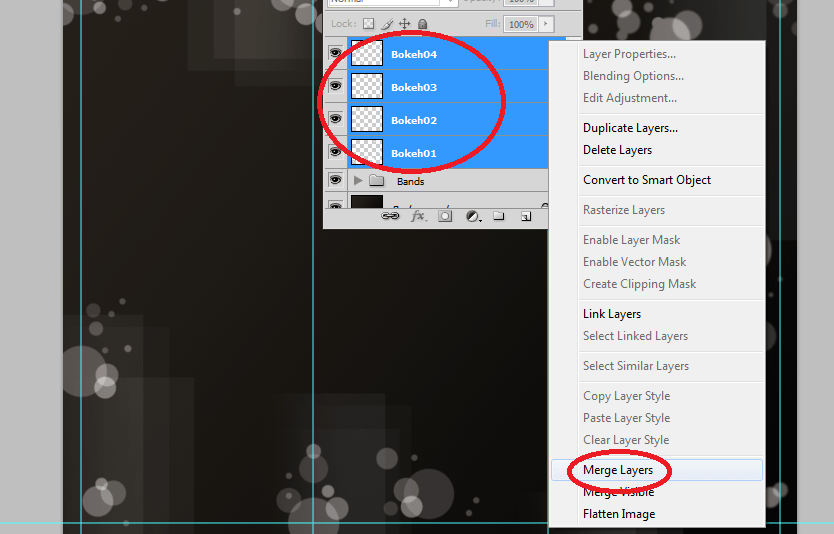Click inside the Fill percentage field
The height and width of the screenshot is (534, 834).
coord(520,24)
